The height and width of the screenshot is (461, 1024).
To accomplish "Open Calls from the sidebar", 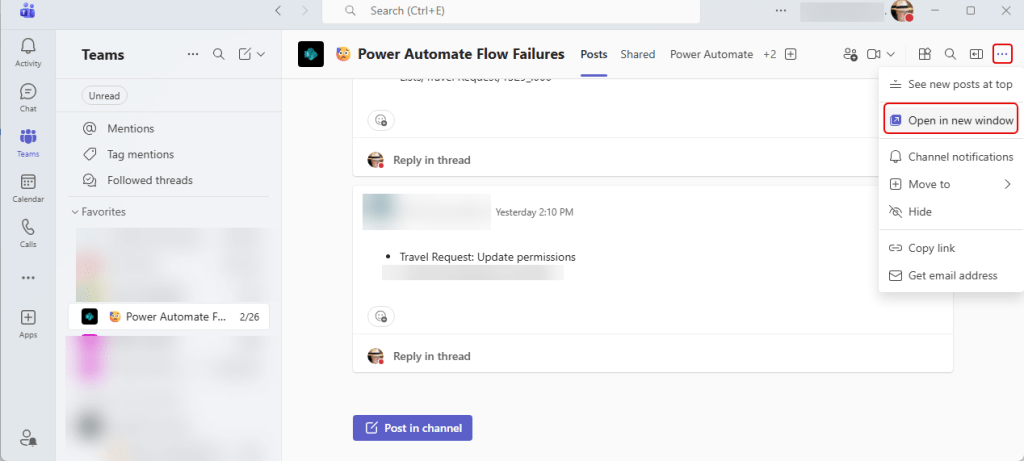I will 28,232.
